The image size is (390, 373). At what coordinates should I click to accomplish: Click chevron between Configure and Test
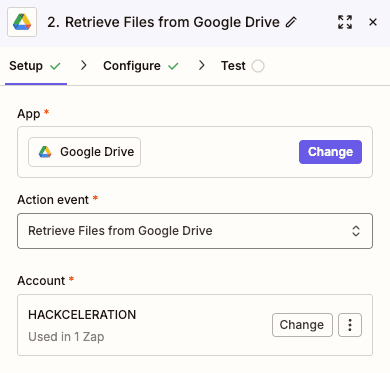[x=201, y=65]
